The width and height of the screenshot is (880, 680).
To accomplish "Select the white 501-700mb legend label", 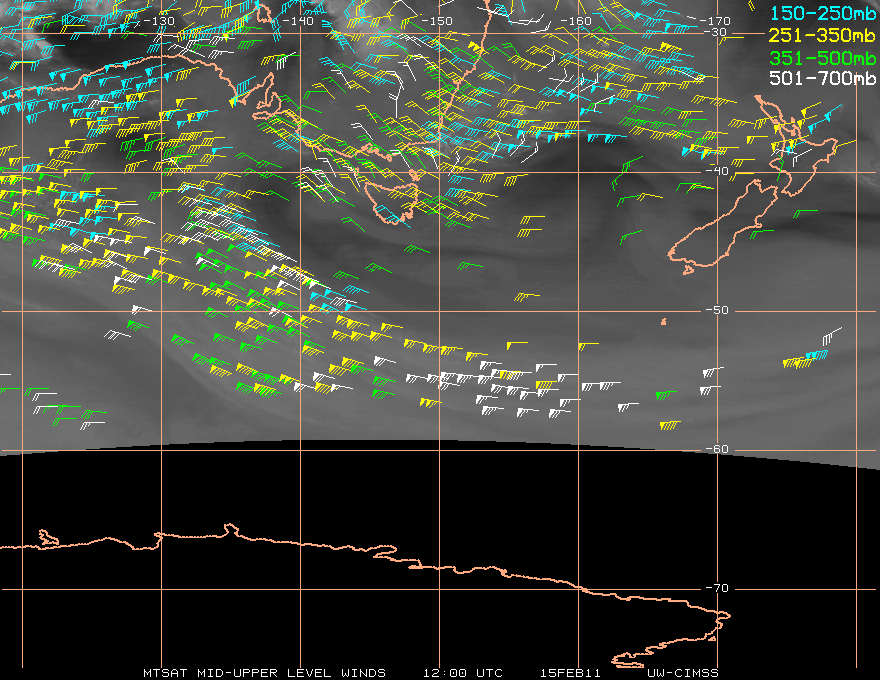I will click(x=822, y=78).
